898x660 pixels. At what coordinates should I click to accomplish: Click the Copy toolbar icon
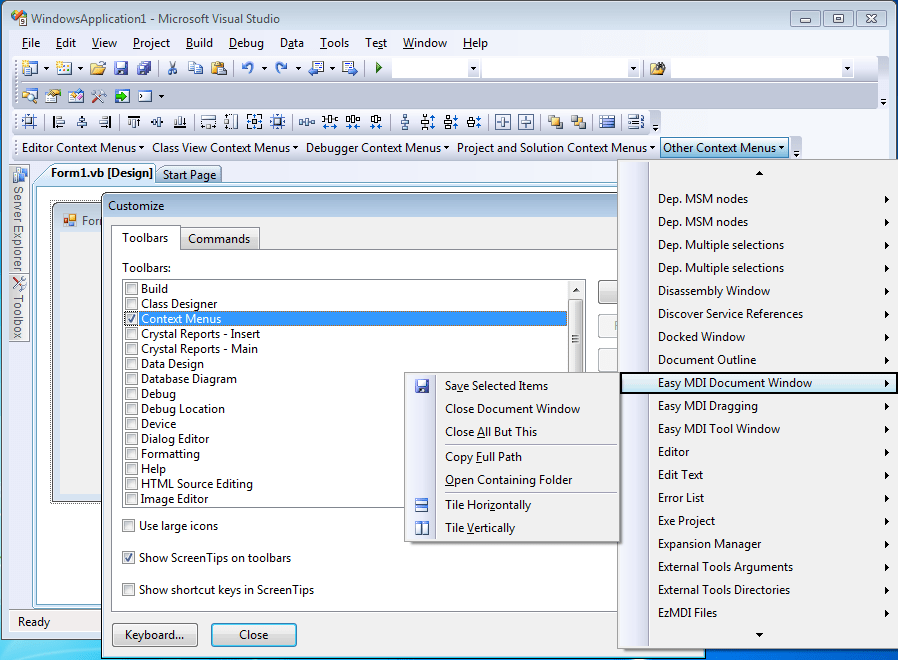[x=195, y=68]
